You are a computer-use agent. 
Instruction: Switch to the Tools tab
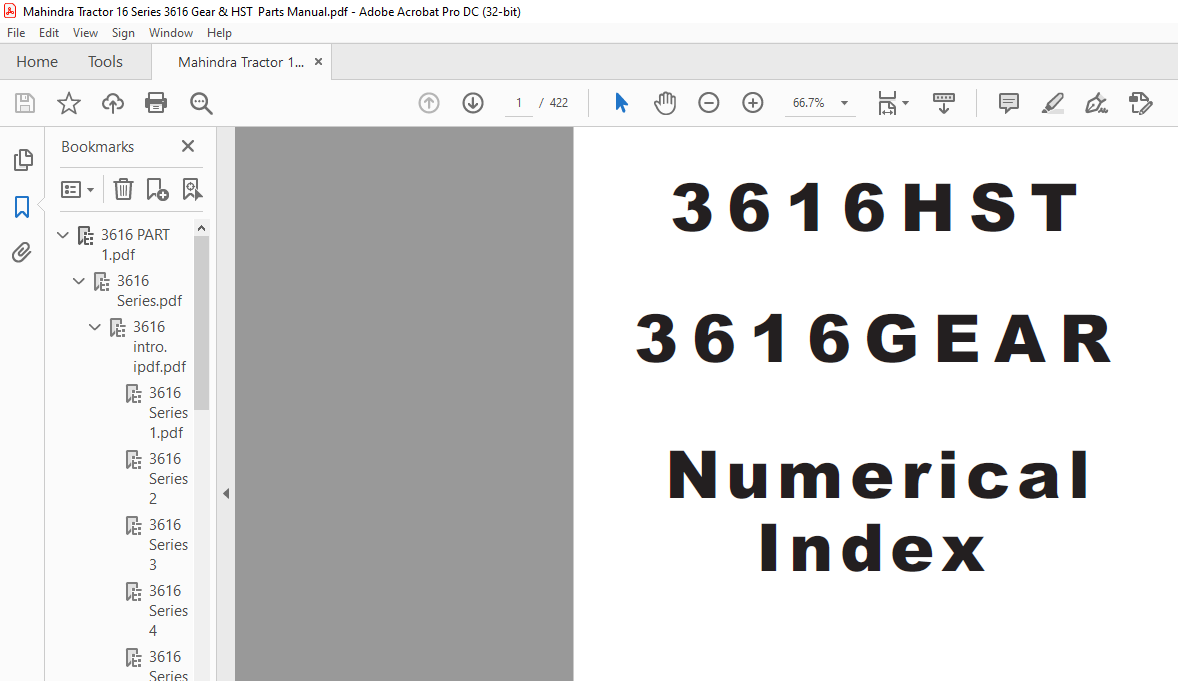(x=105, y=62)
